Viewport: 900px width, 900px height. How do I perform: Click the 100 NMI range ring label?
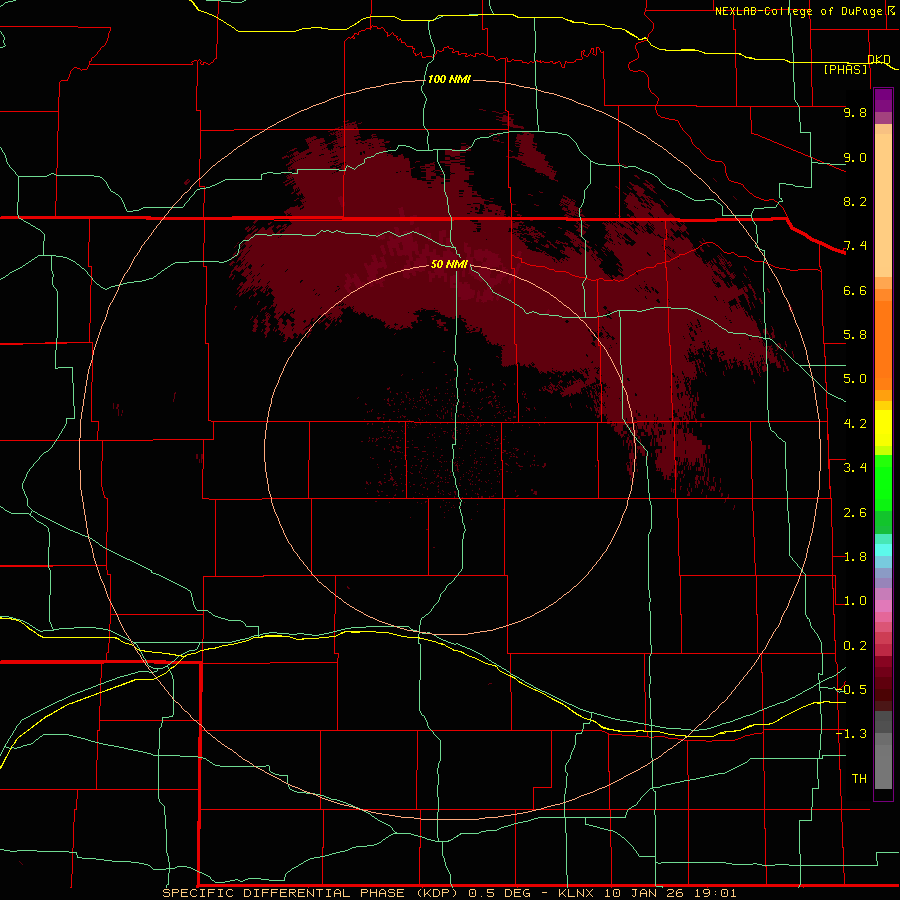tap(449, 79)
